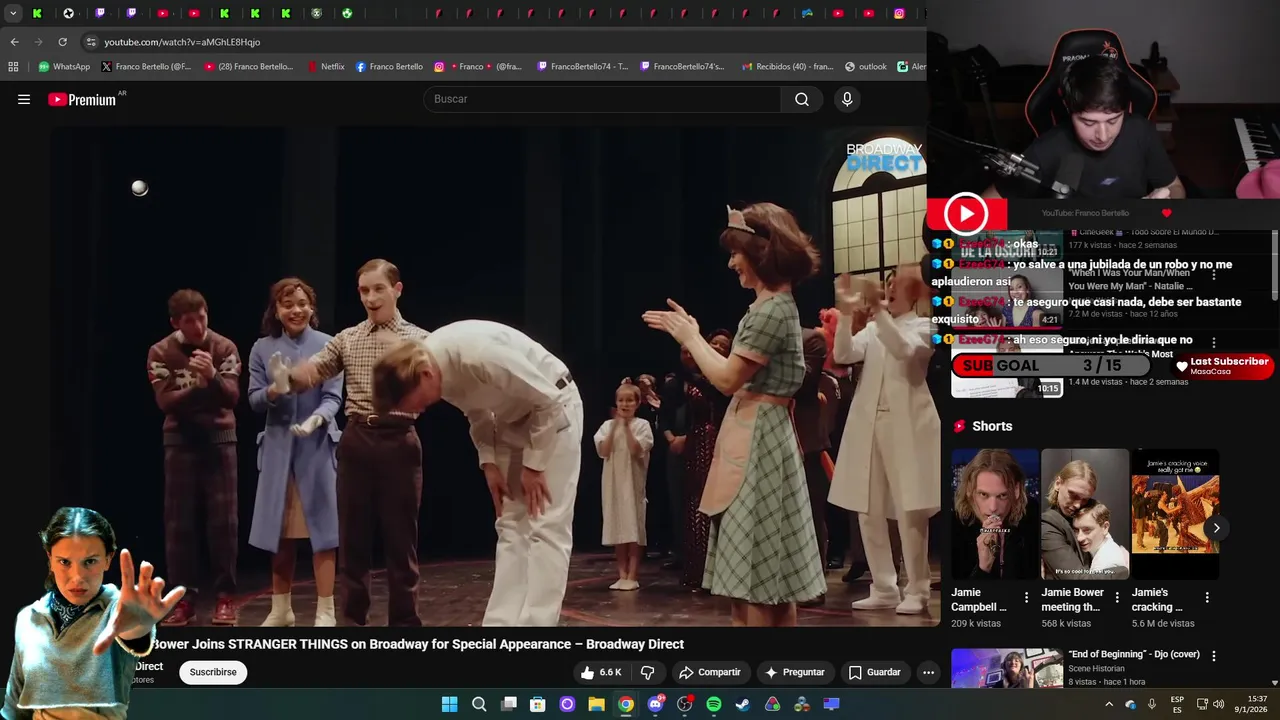
Task: Open Windows taskbar search
Action: click(479, 704)
